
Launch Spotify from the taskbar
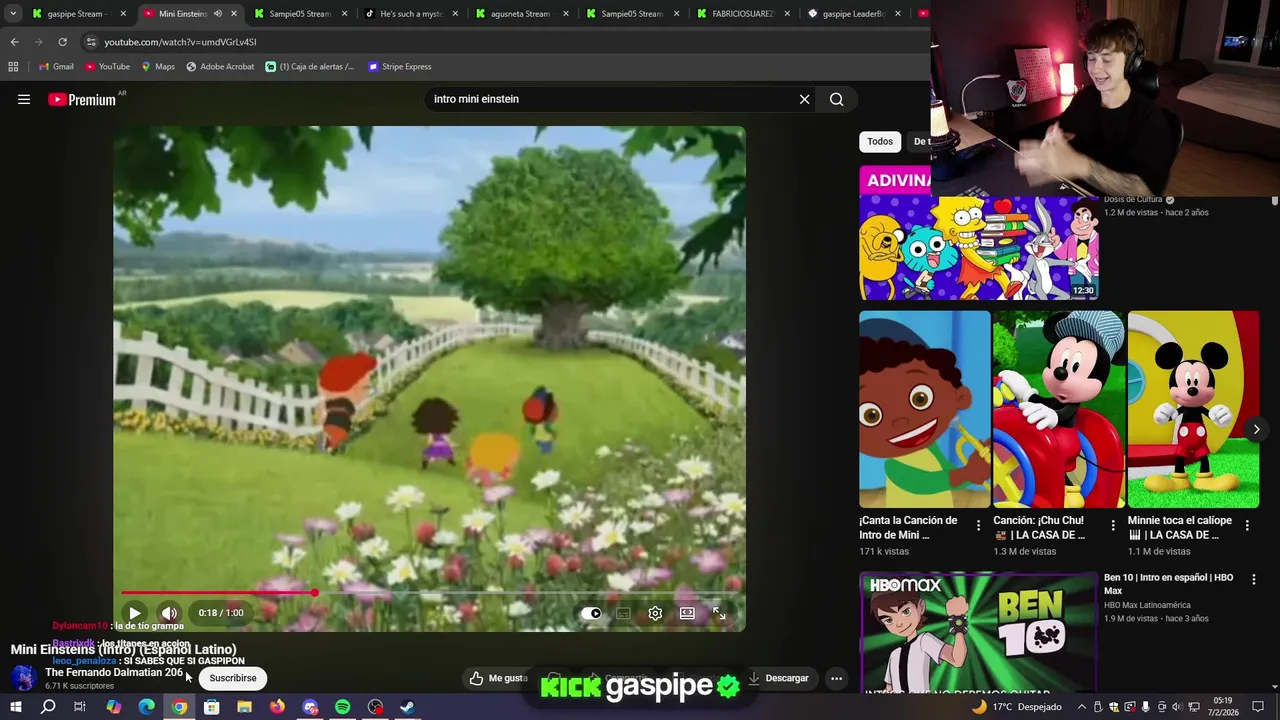[x=342, y=707]
